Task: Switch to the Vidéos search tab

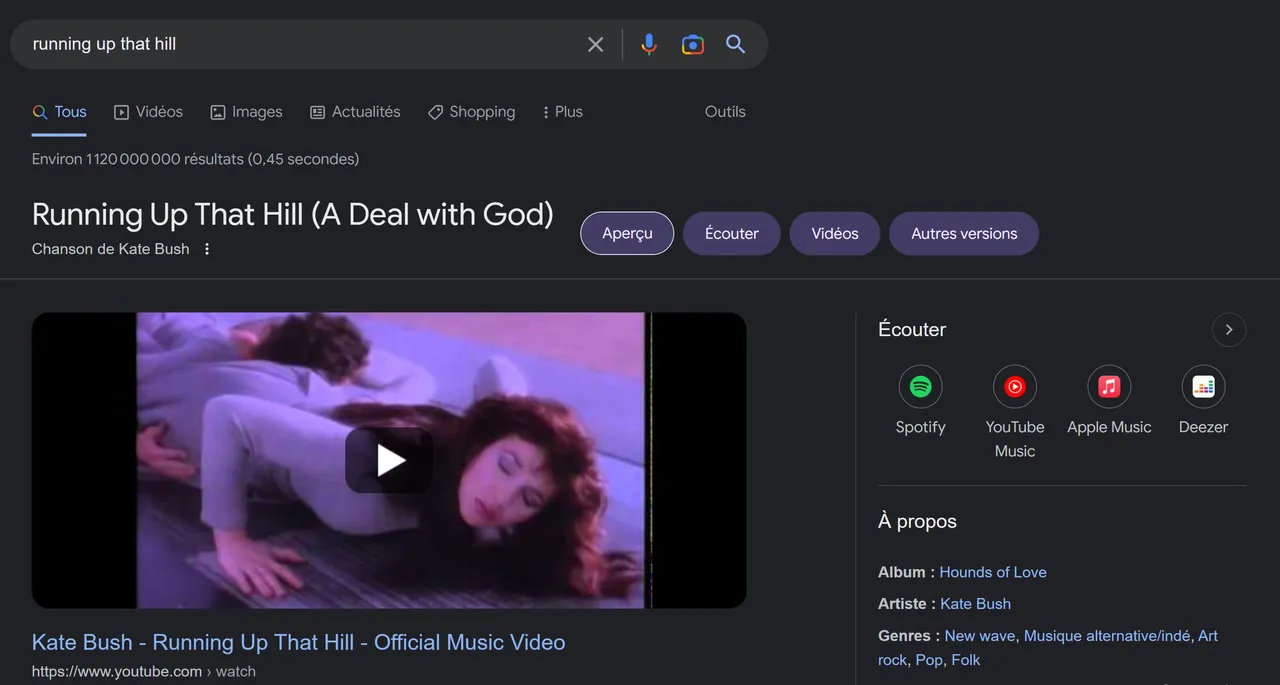Action: tap(148, 112)
